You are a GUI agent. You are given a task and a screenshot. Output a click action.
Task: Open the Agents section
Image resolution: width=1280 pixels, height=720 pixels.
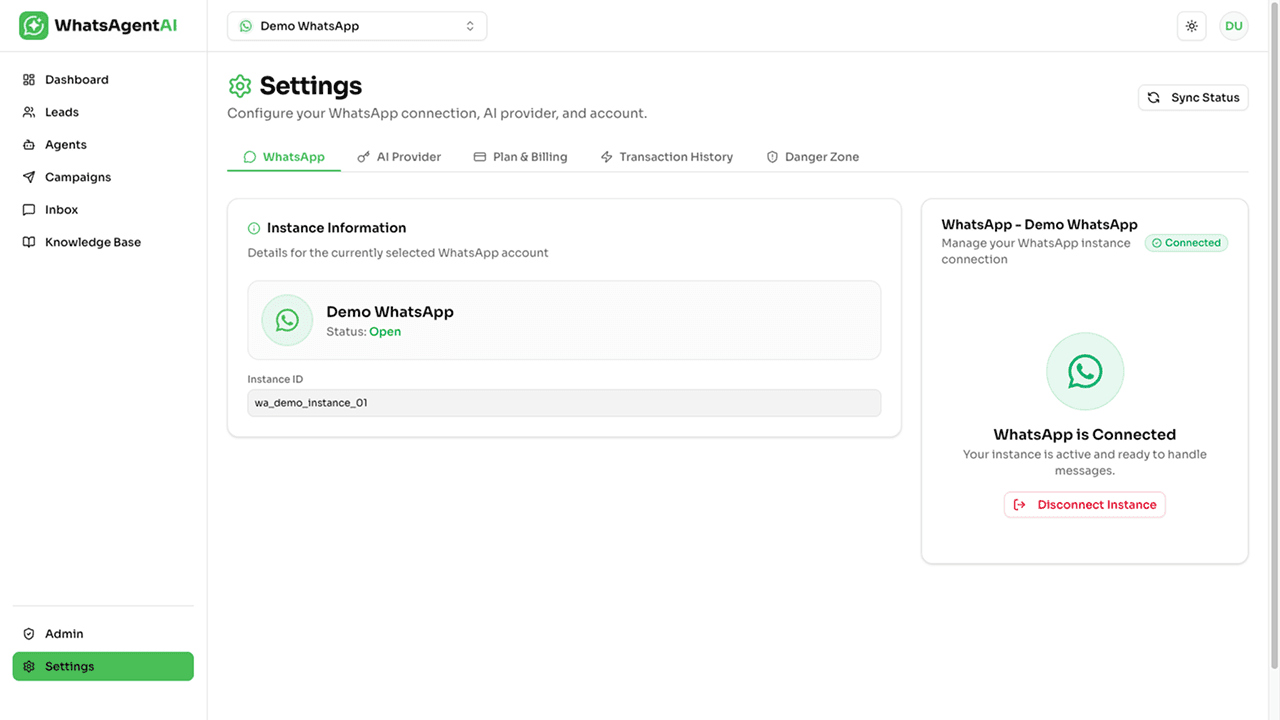103,145
